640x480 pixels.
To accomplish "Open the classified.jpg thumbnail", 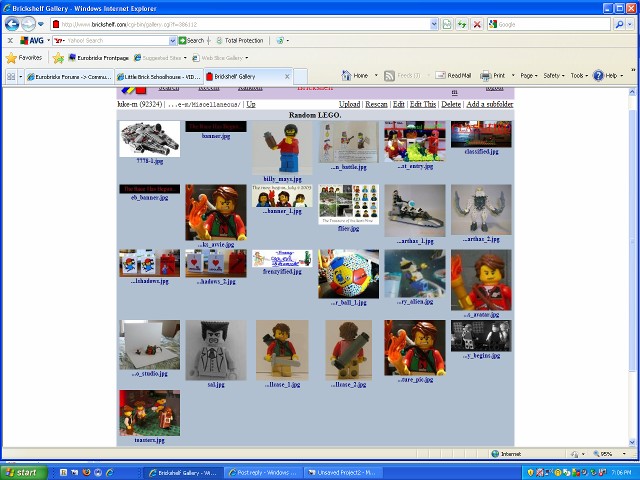I will pyautogui.click(x=481, y=134).
